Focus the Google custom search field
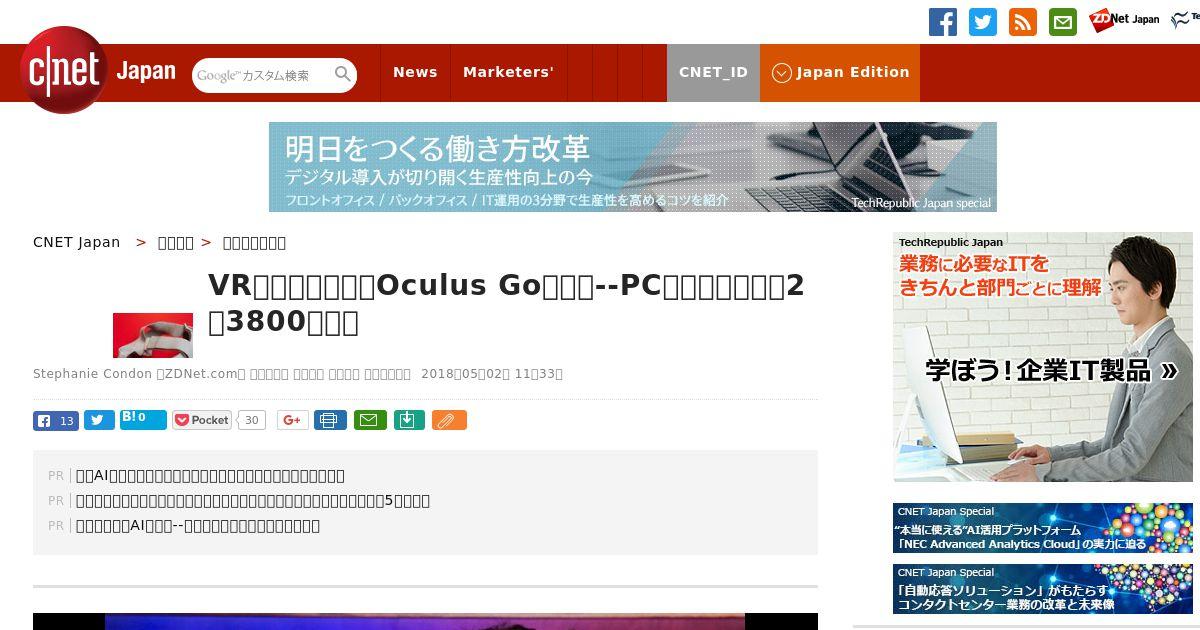The width and height of the screenshot is (1200, 630). coord(263,75)
